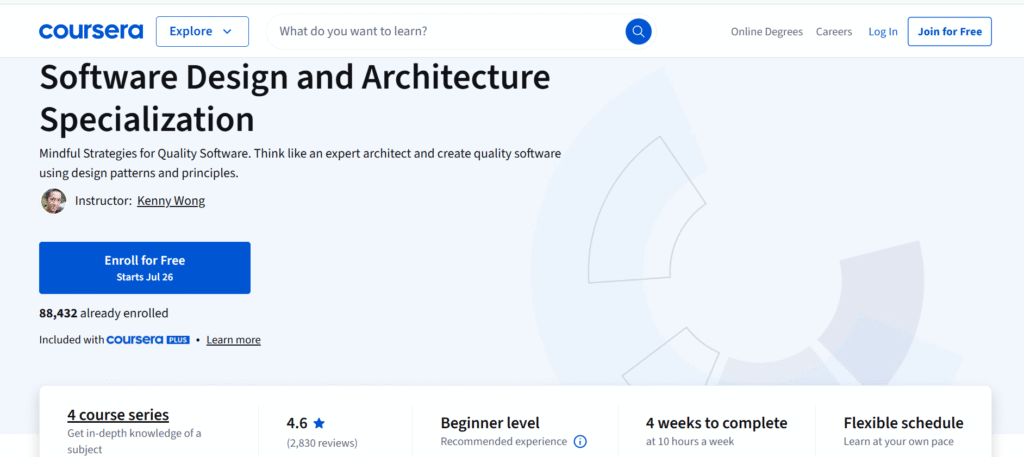Click the Coursera logo
Screen dimensions: 1024x457
[91, 31]
